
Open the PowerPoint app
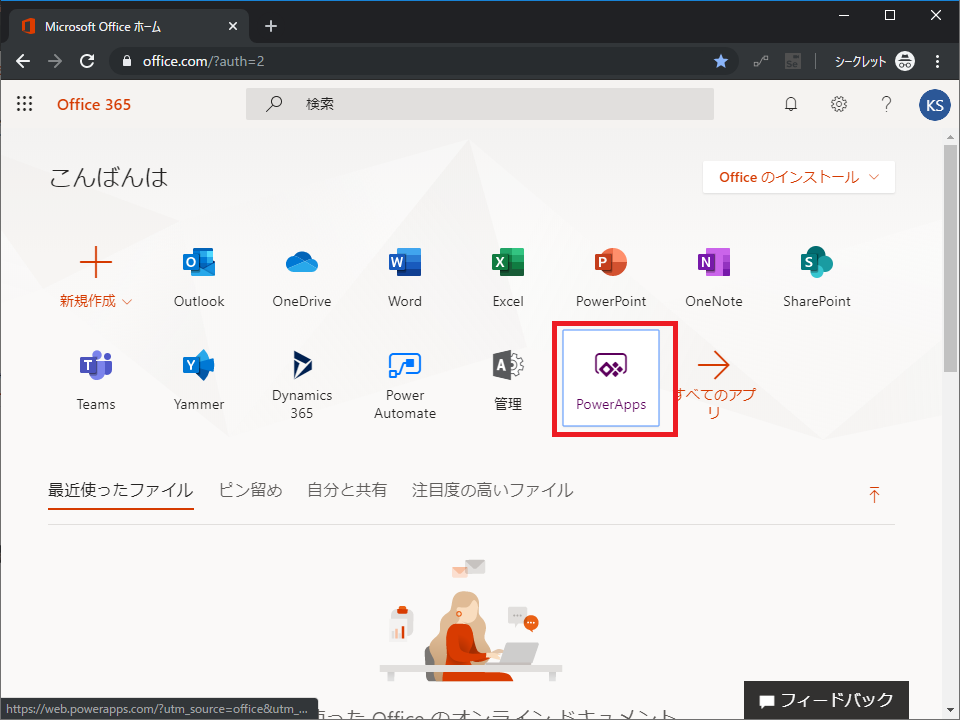(610, 277)
